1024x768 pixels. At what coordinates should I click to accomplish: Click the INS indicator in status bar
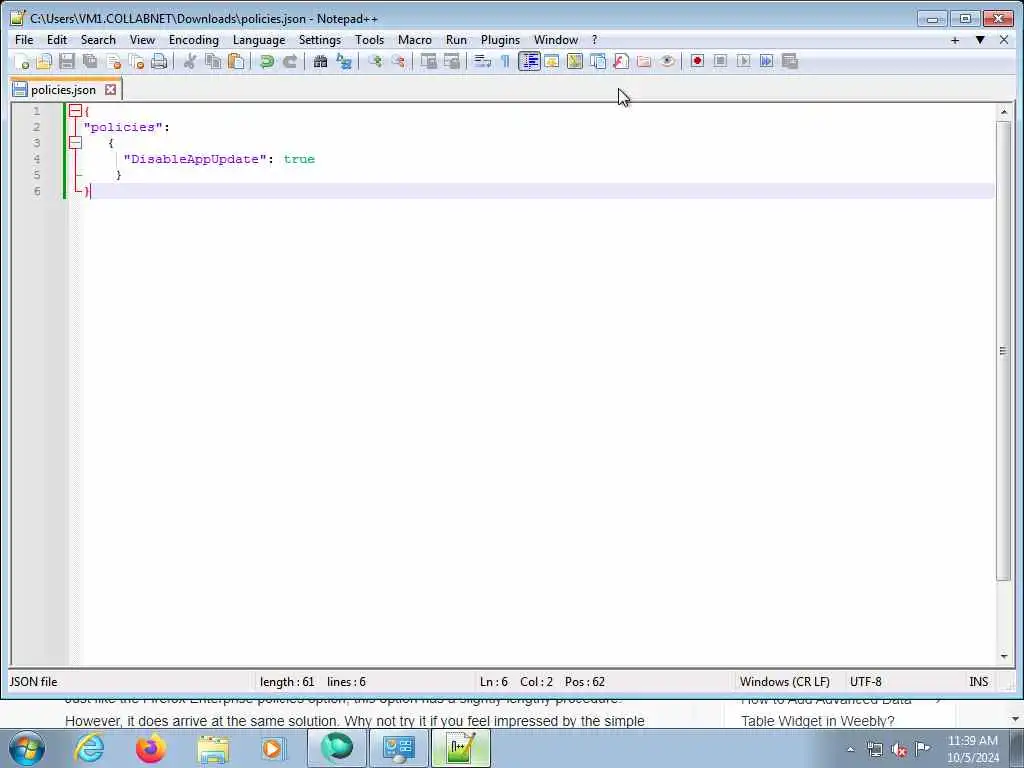978,682
